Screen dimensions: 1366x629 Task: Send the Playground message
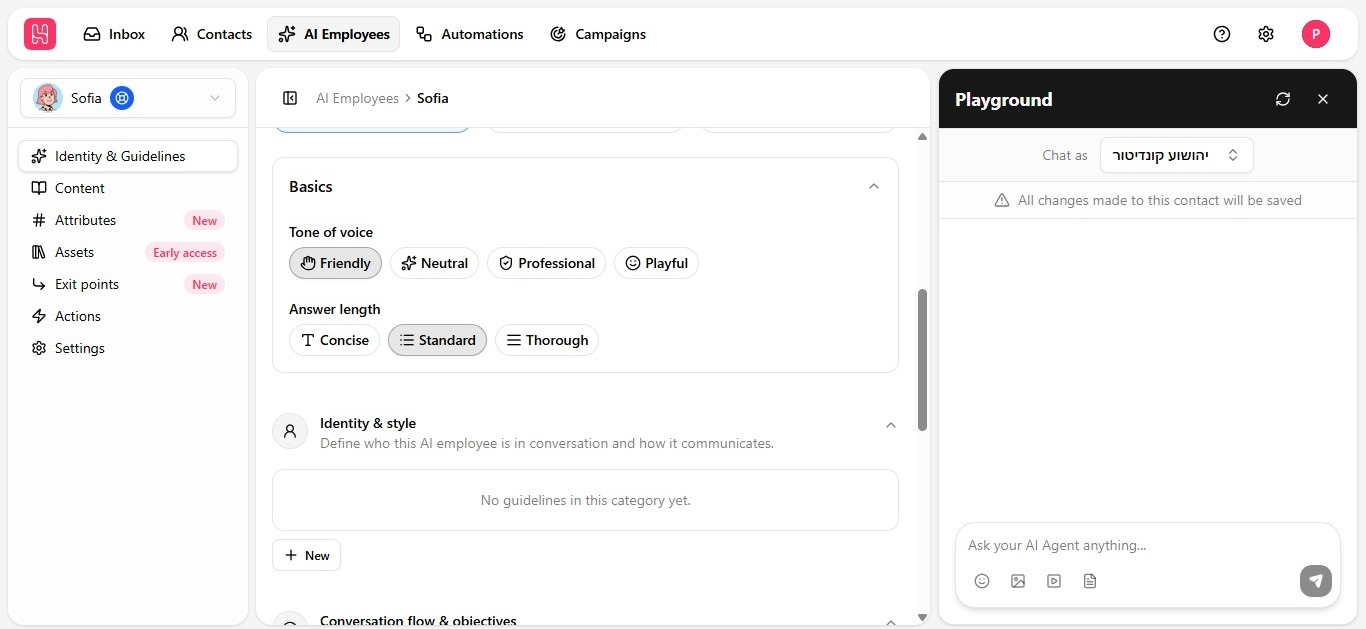click(x=1316, y=581)
